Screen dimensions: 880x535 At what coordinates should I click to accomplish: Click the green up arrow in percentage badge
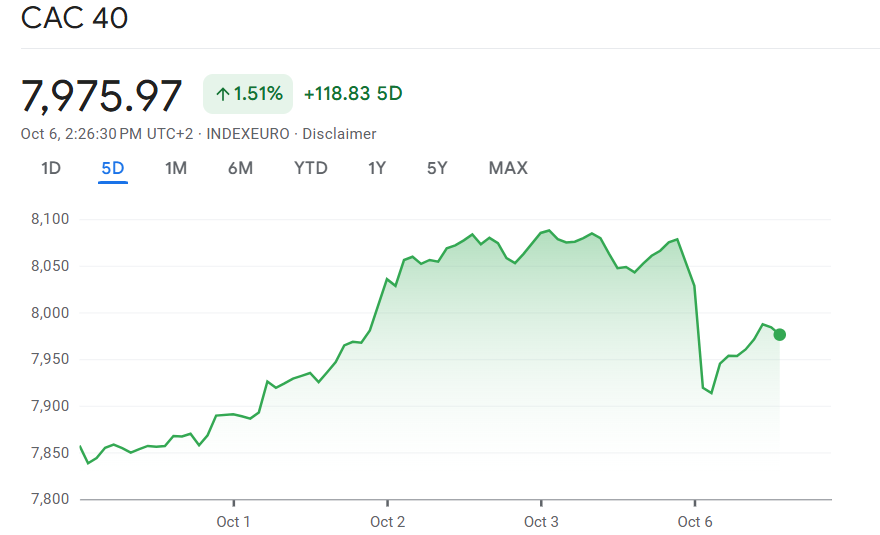(x=222, y=94)
